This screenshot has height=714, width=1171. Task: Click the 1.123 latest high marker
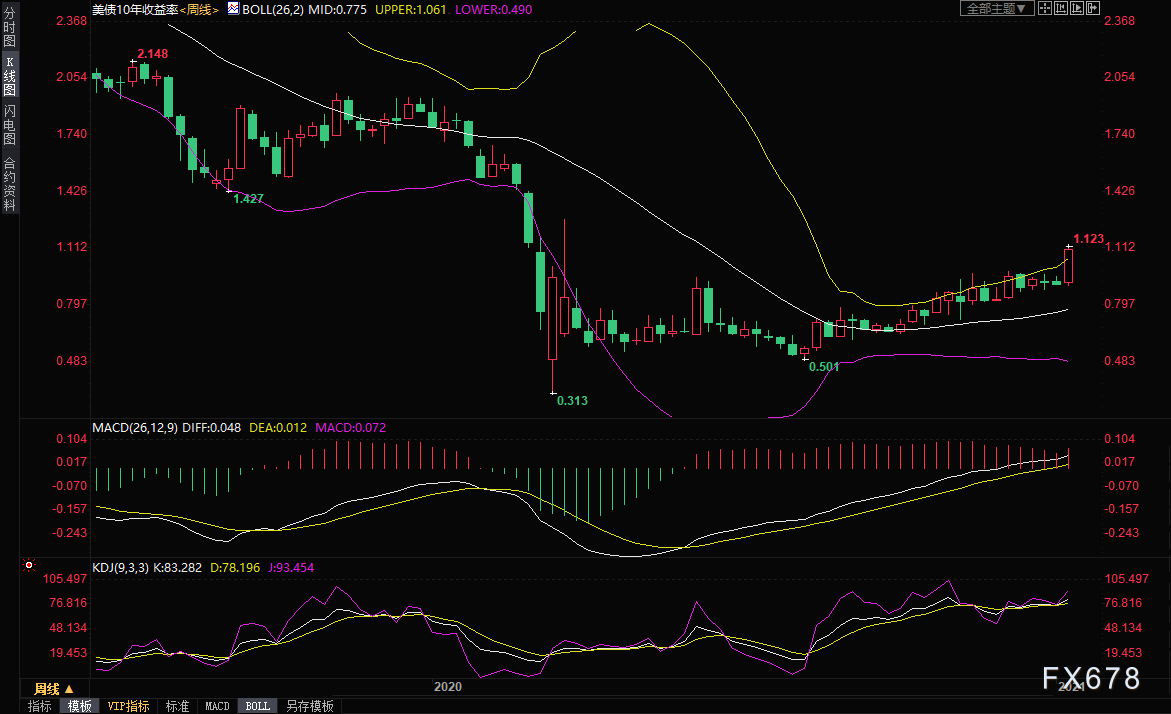tap(1088, 239)
